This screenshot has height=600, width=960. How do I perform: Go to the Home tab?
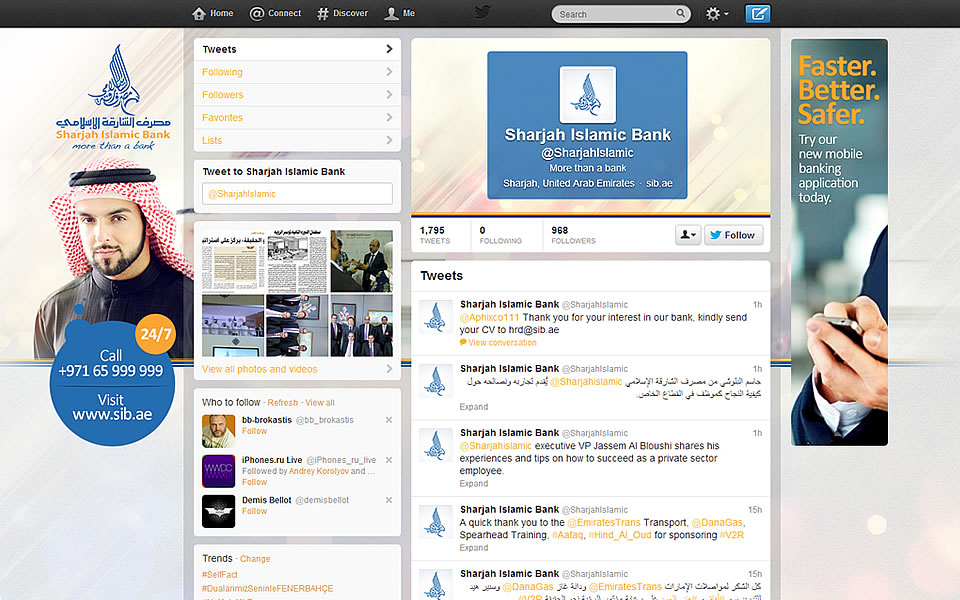pyautogui.click(x=212, y=14)
